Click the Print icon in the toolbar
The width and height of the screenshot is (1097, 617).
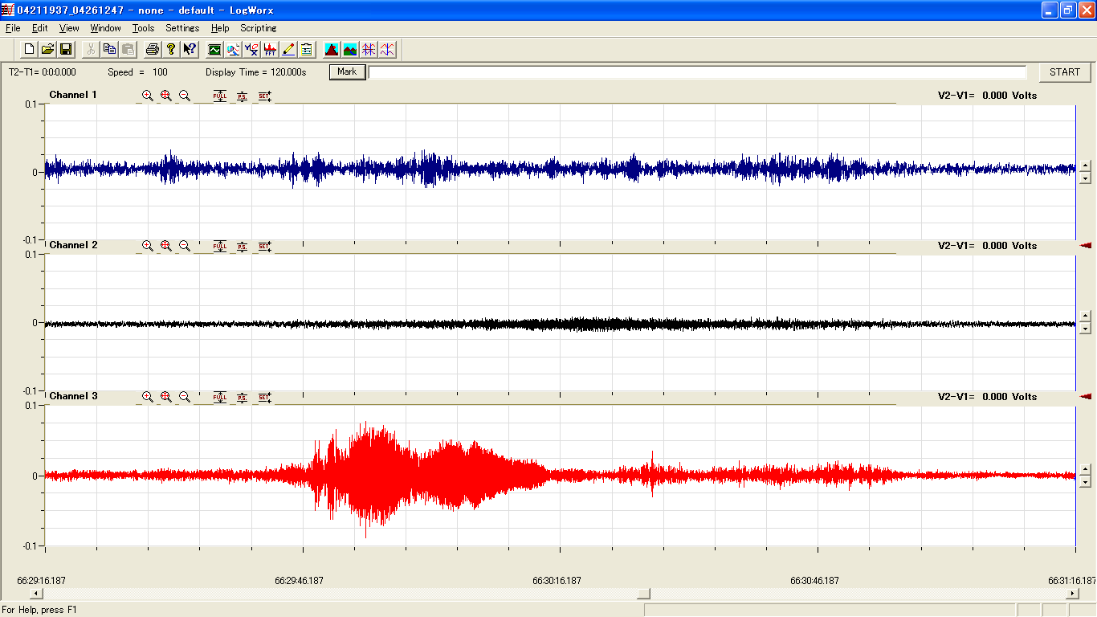(x=152, y=49)
